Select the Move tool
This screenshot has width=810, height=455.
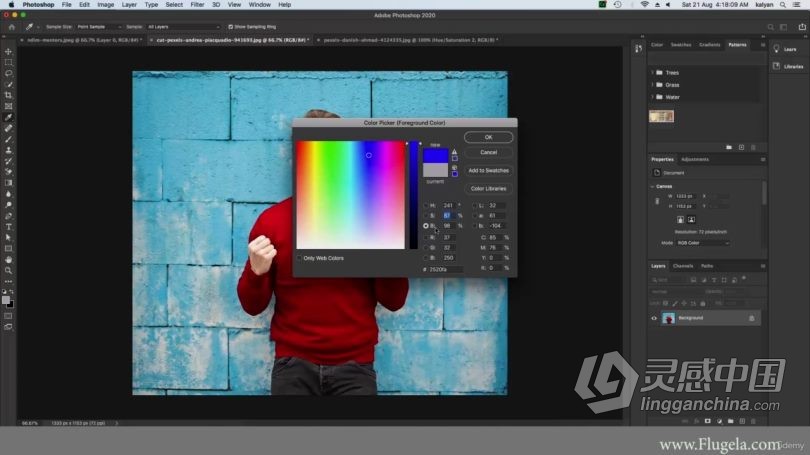coord(8,52)
